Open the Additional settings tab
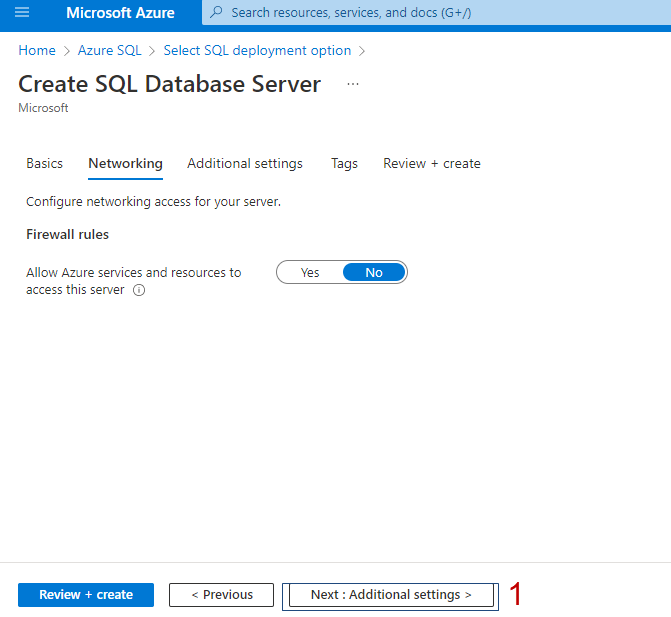Image resolution: width=671 pixels, height=617 pixels. click(245, 163)
